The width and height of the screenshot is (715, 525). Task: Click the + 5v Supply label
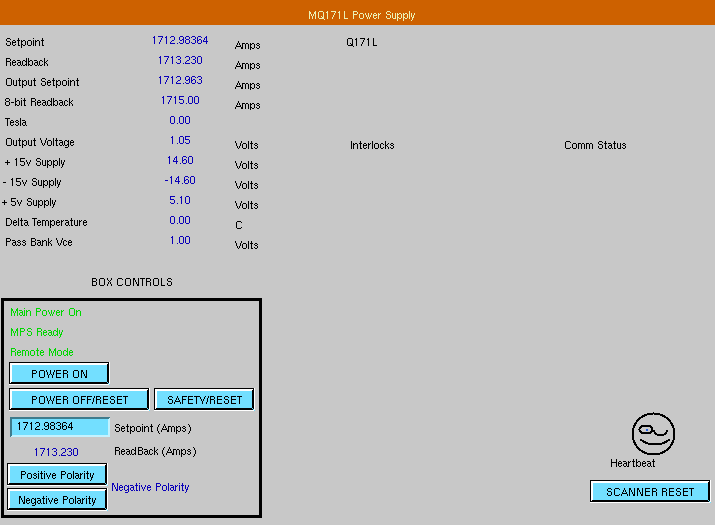coord(29,203)
